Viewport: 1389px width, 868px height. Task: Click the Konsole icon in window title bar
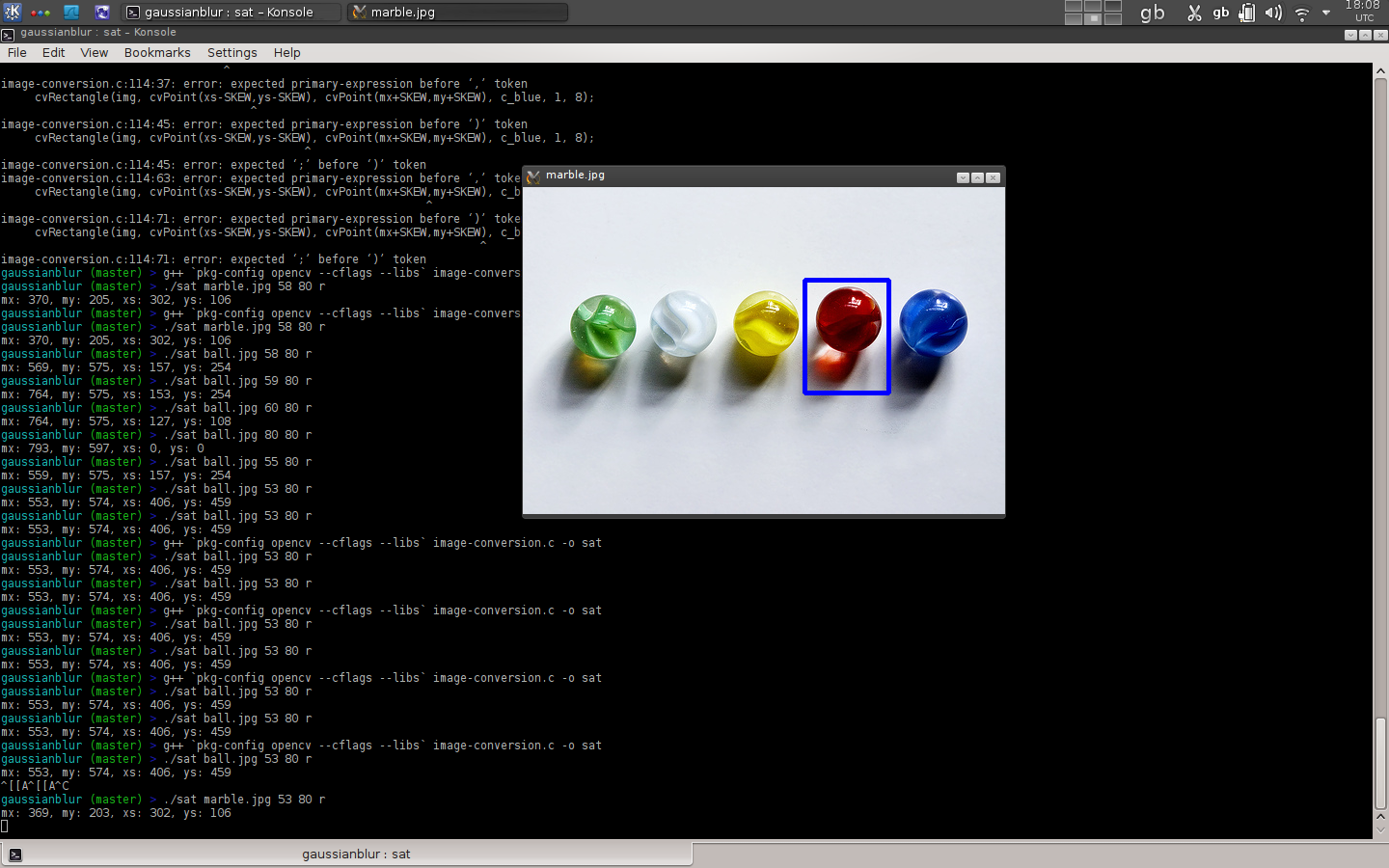[x=8, y=34]
